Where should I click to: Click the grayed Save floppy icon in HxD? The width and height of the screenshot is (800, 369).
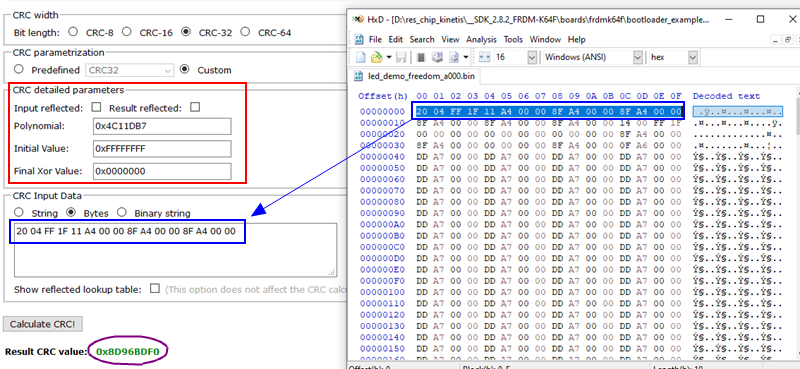click(x=401, y=57)
